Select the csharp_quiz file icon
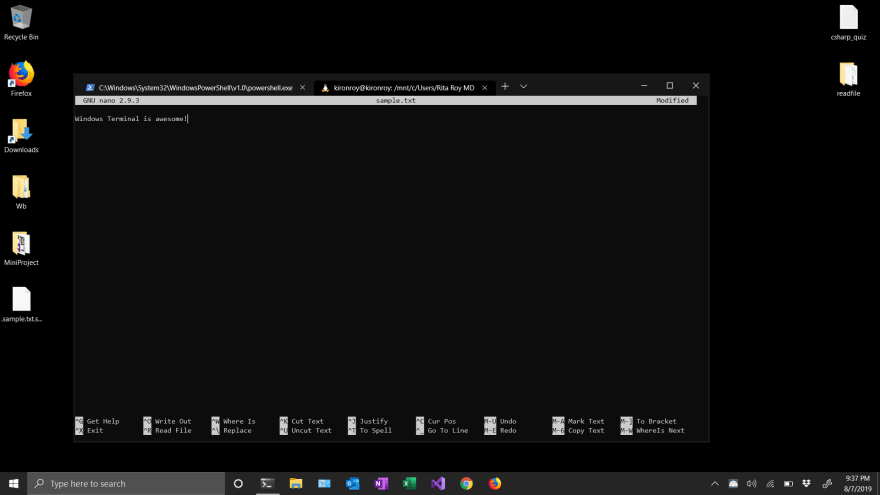880x495 pixels. 848,23
